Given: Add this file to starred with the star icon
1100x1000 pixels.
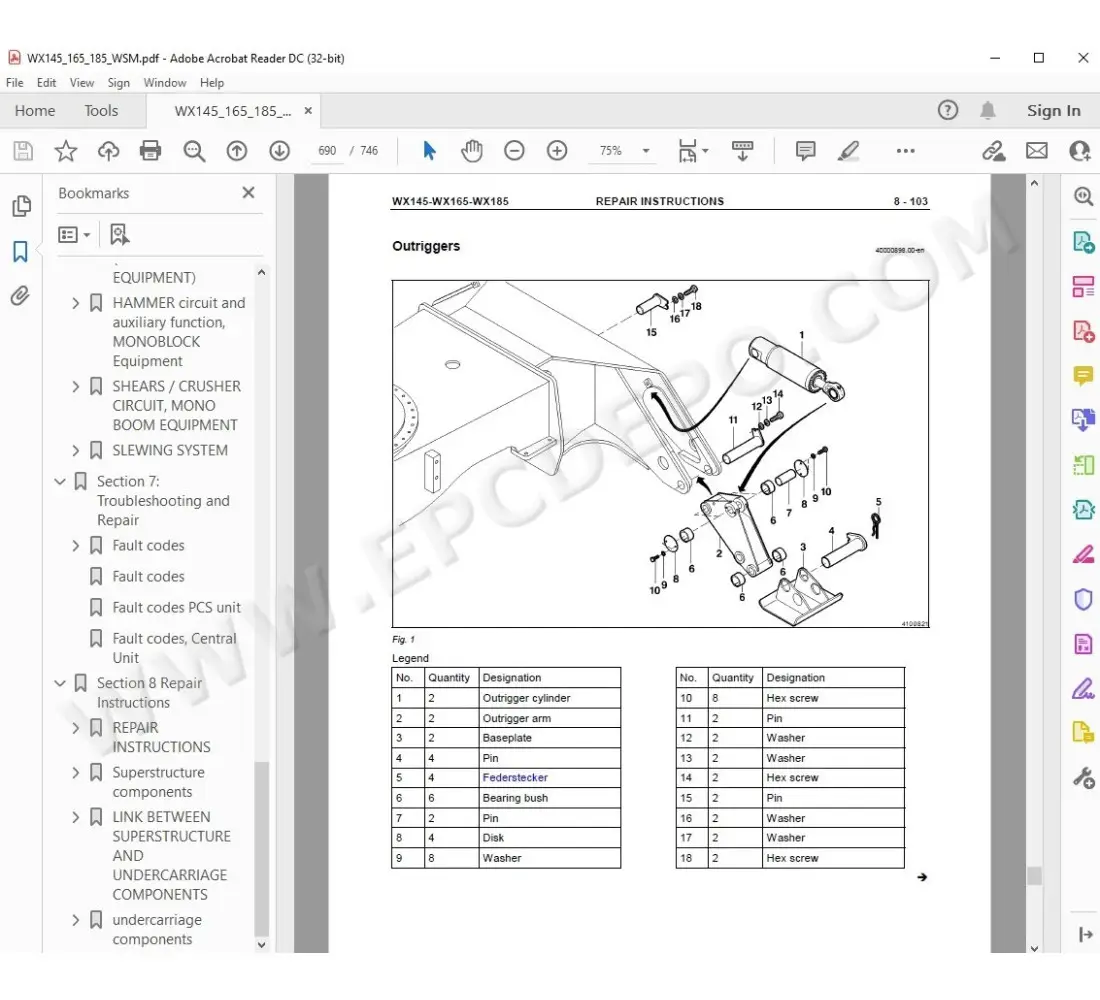Looking at the screenshot, I should tap(66, 151).
